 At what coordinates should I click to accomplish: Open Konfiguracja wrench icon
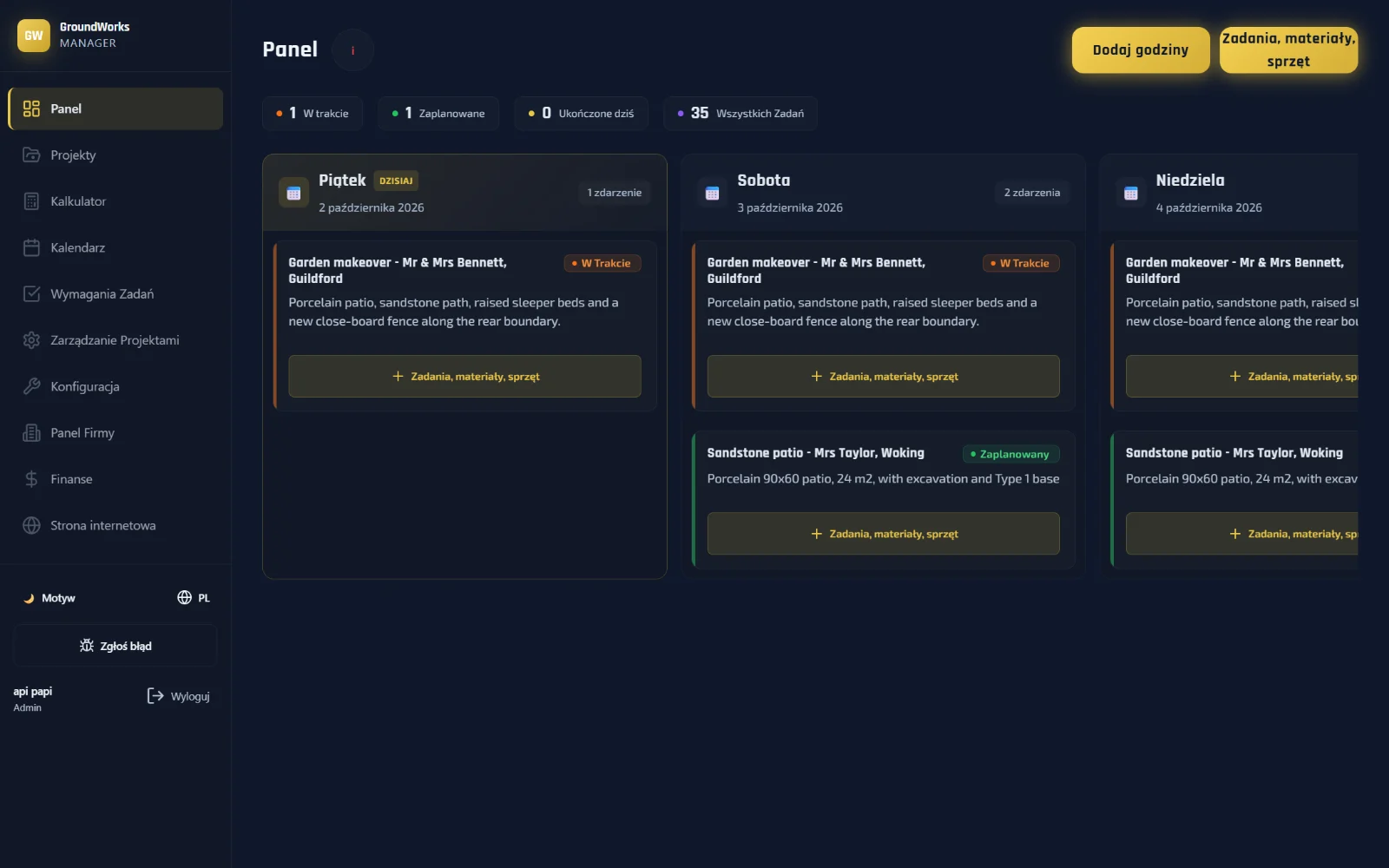pos(31,386)
